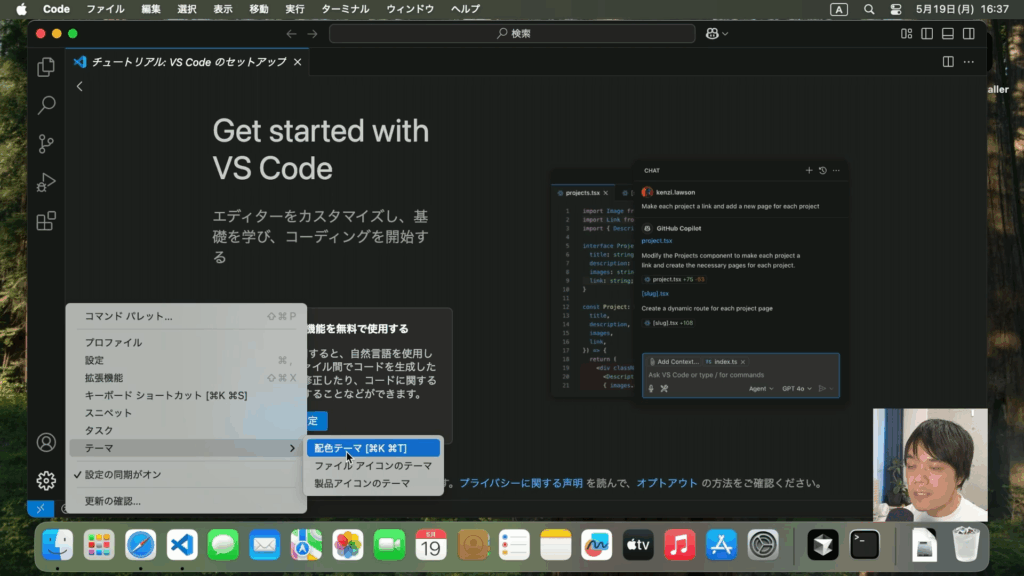Toggle the checked 設定の同期がオン item
The image size is (1024, 576).
pos(122,474)
